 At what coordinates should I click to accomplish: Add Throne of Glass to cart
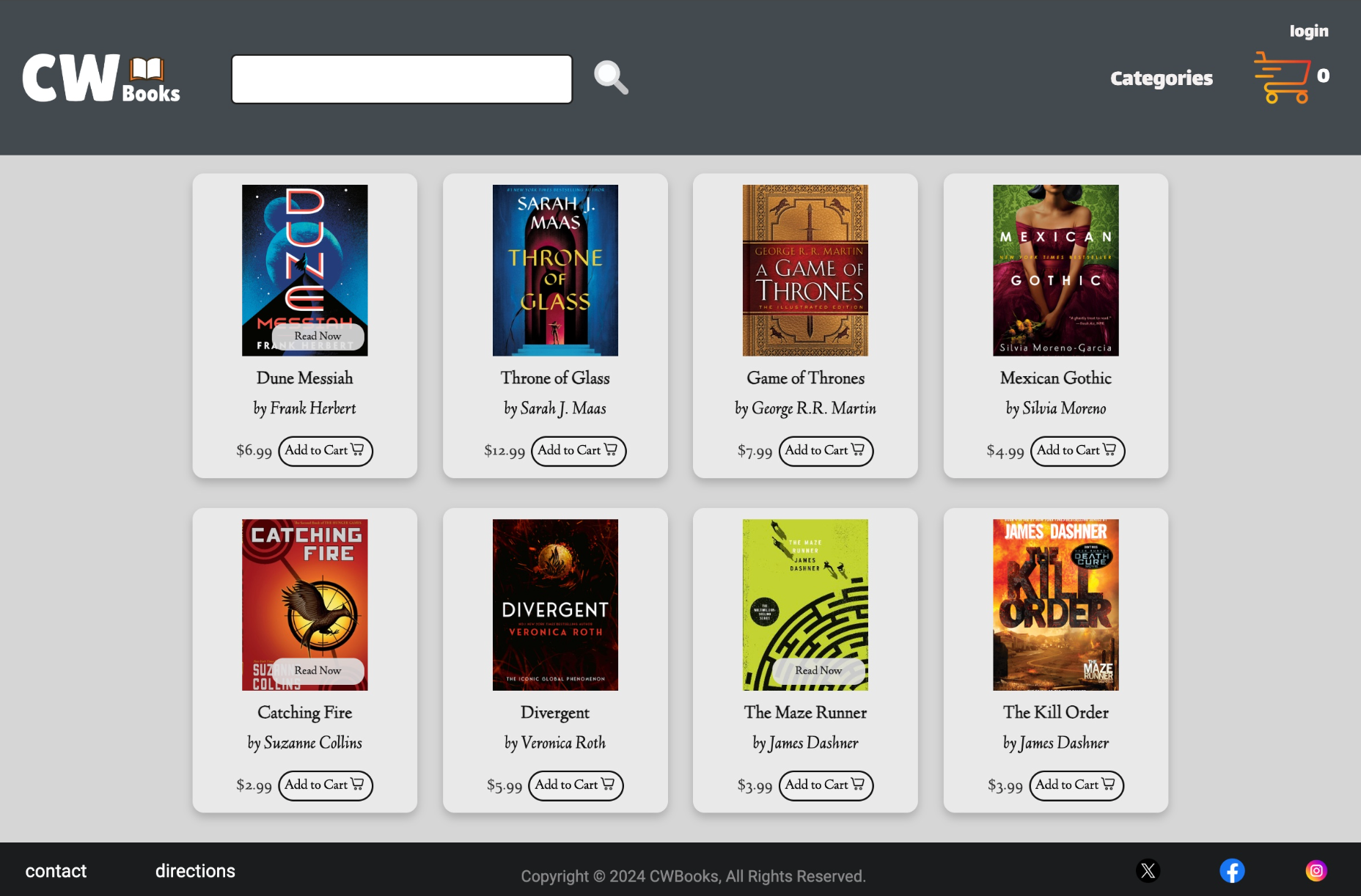tap(578, 451)
